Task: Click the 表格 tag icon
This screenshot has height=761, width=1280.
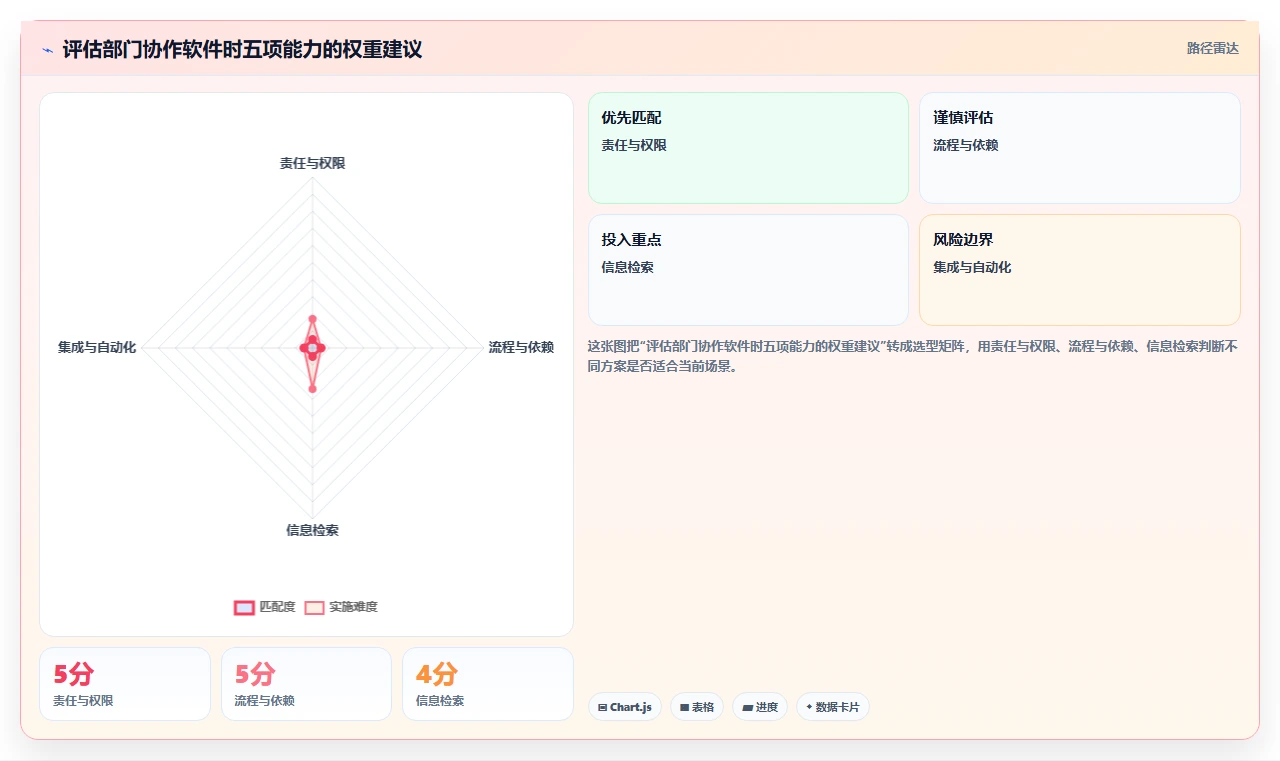Action: point(684,707)
